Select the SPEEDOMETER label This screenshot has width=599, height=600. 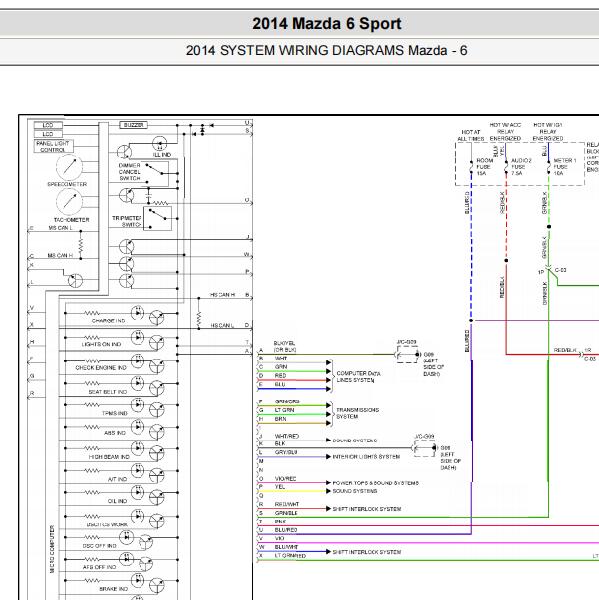click(67, 184)
